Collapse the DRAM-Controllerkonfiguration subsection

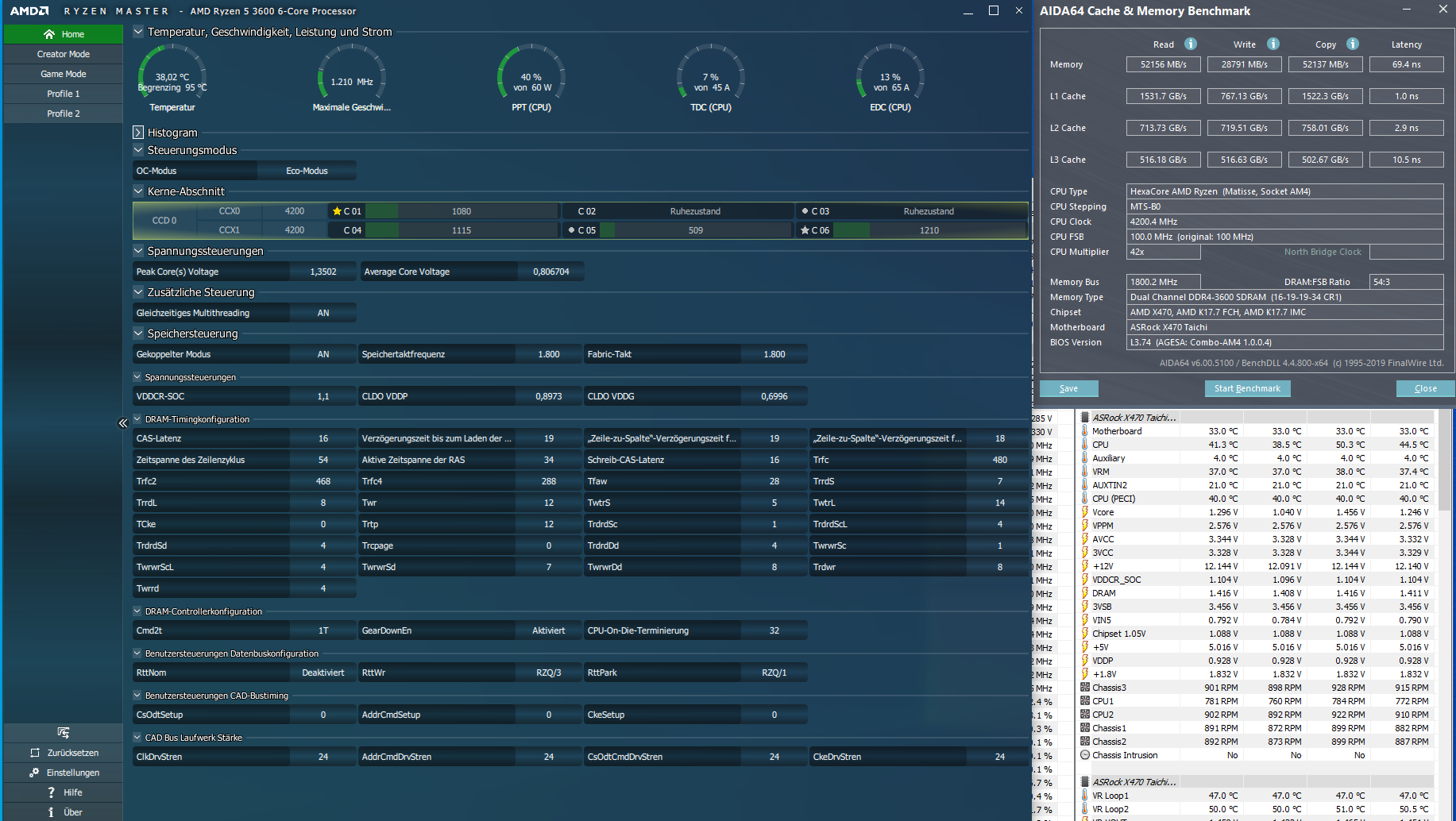(137, 611)
